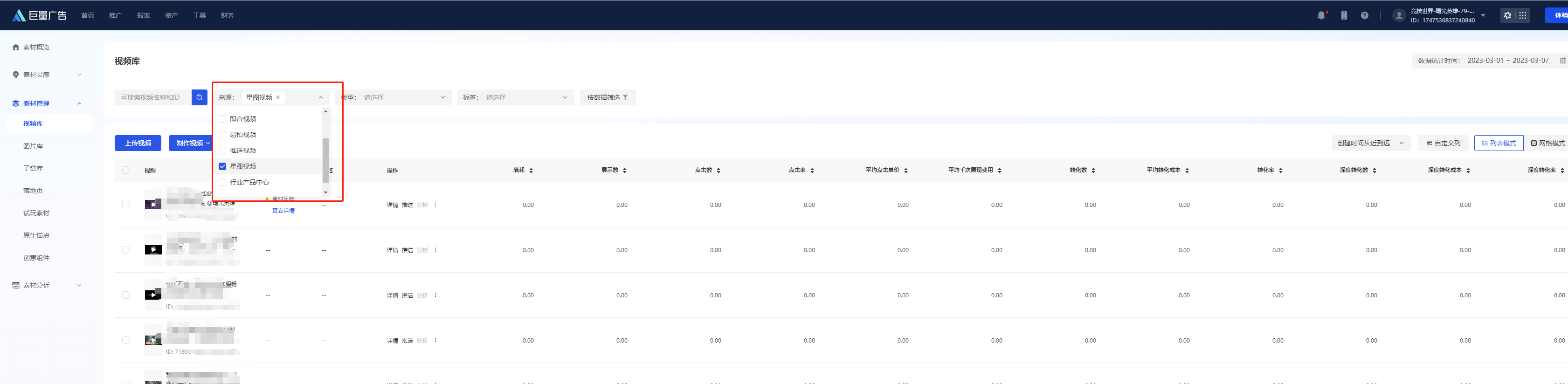Check the 即合视频 source option
Image resolution: width=1568 pixels, height=384 pixels.
(x=222, y=119)
